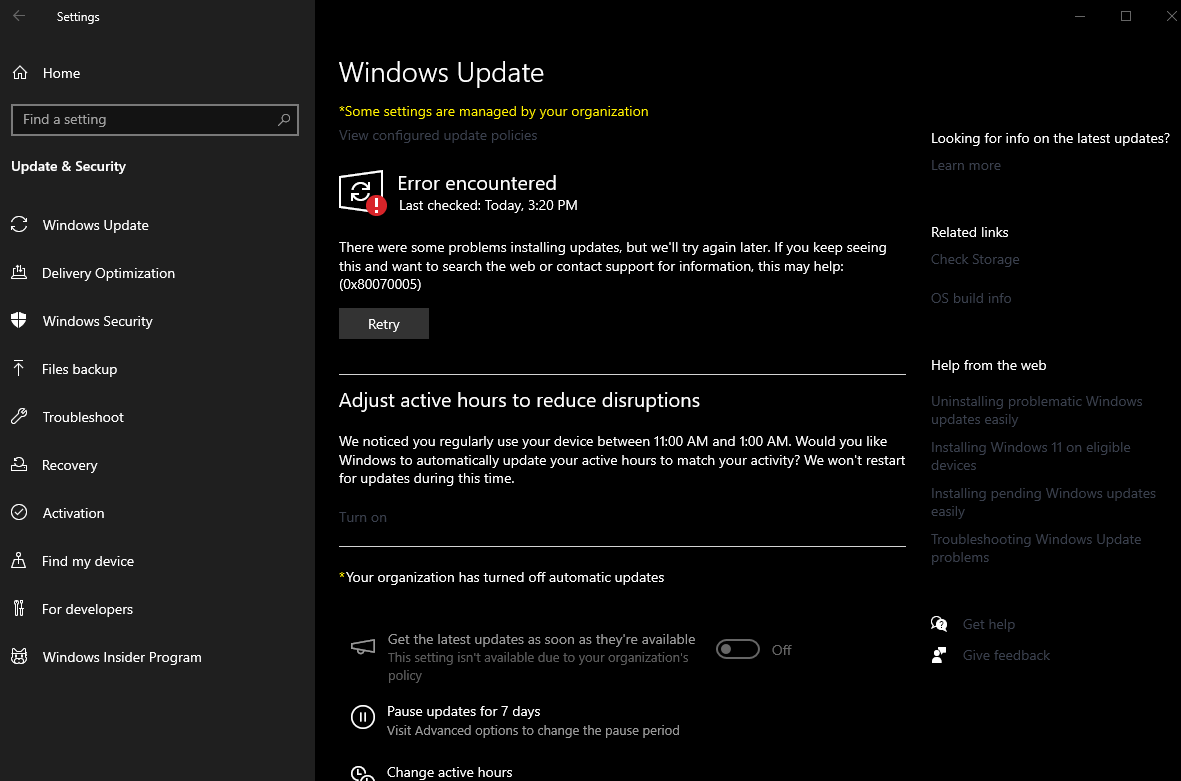Click Change active hours option

[450, 773]
